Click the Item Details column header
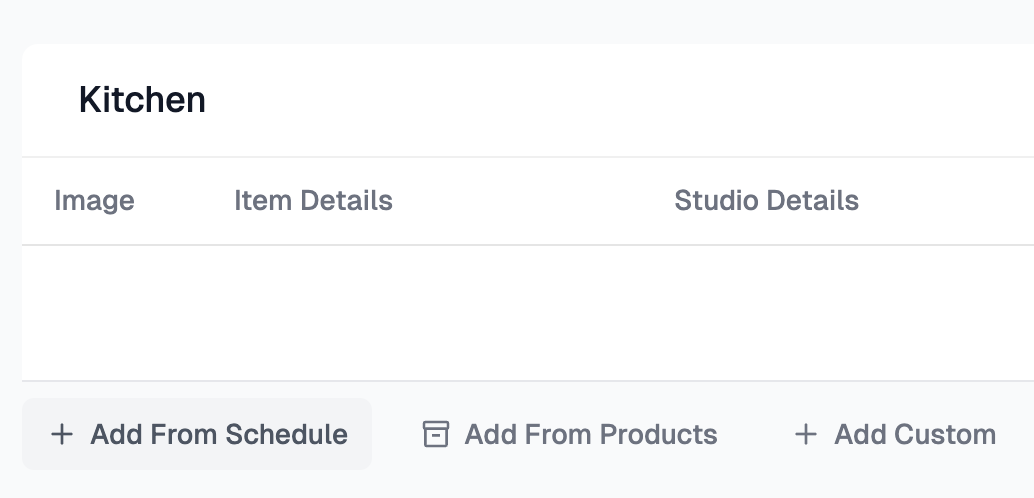 313,201
